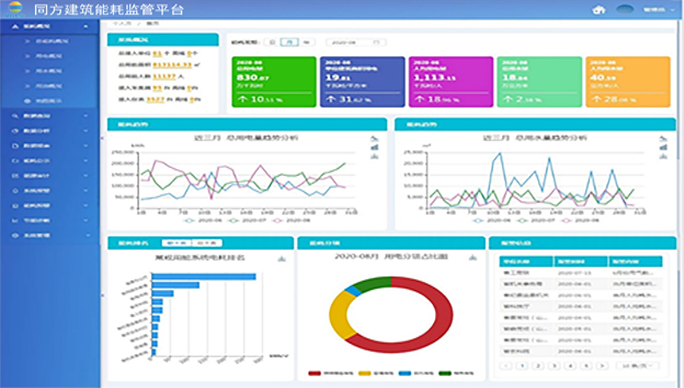The image size is (684, 388).
Task: Click the blue 19.81 card
Action: pos(362,82)
